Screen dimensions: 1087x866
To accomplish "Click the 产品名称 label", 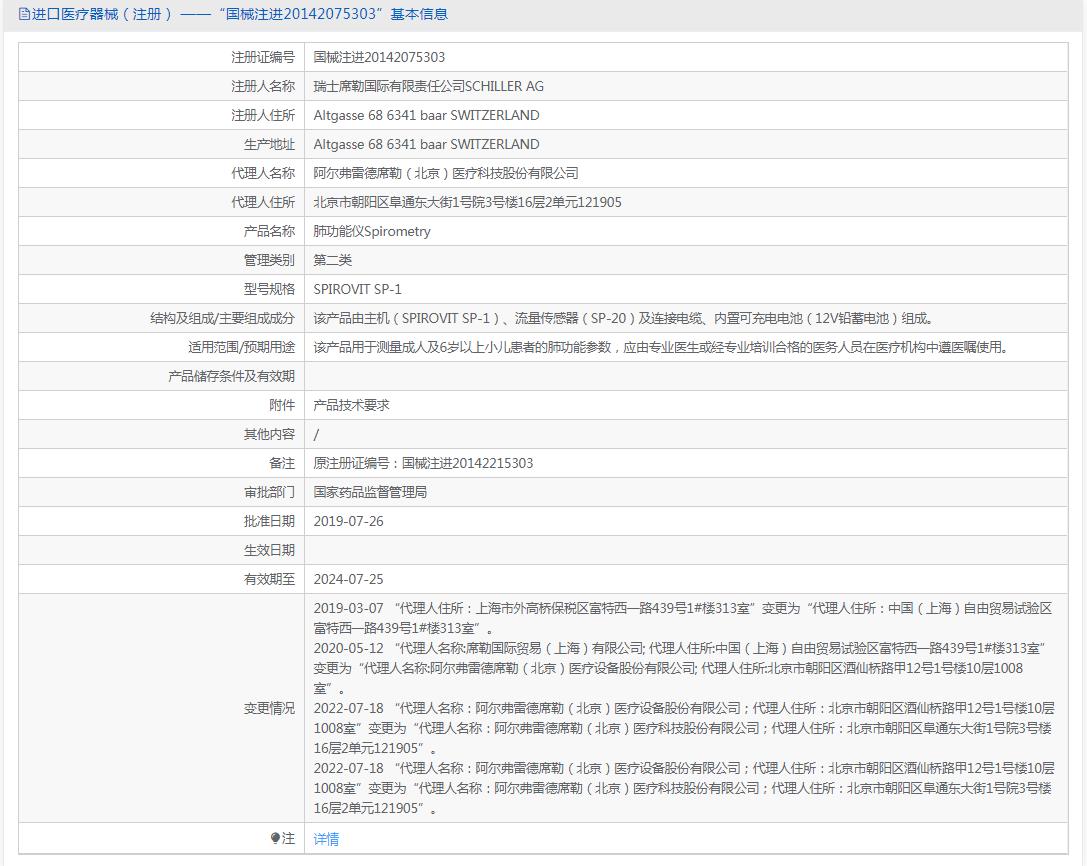I will (269, 231).
